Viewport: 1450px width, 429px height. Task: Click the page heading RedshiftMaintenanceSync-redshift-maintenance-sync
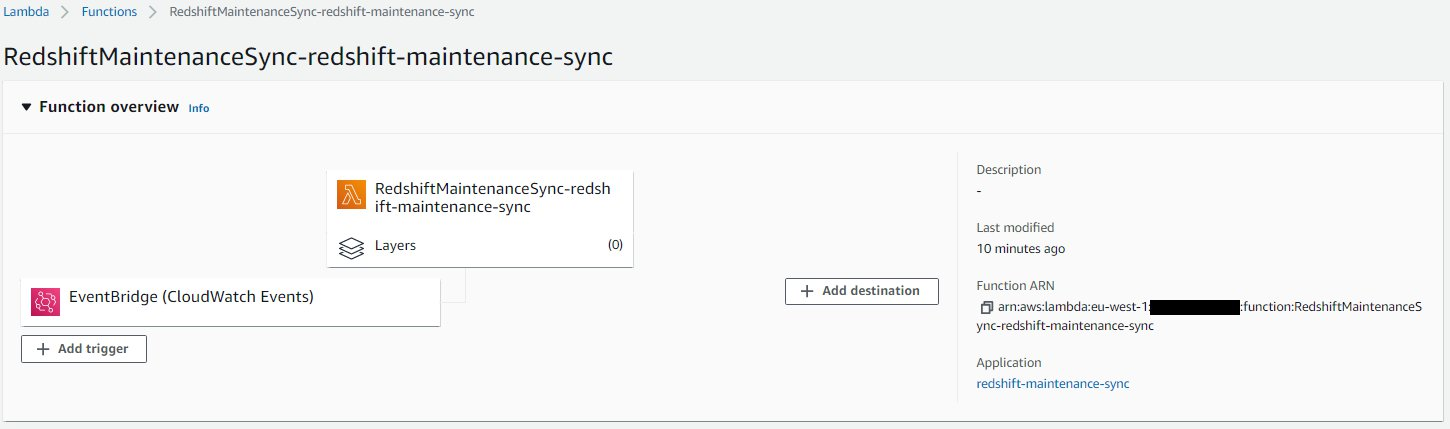point(308,57)
